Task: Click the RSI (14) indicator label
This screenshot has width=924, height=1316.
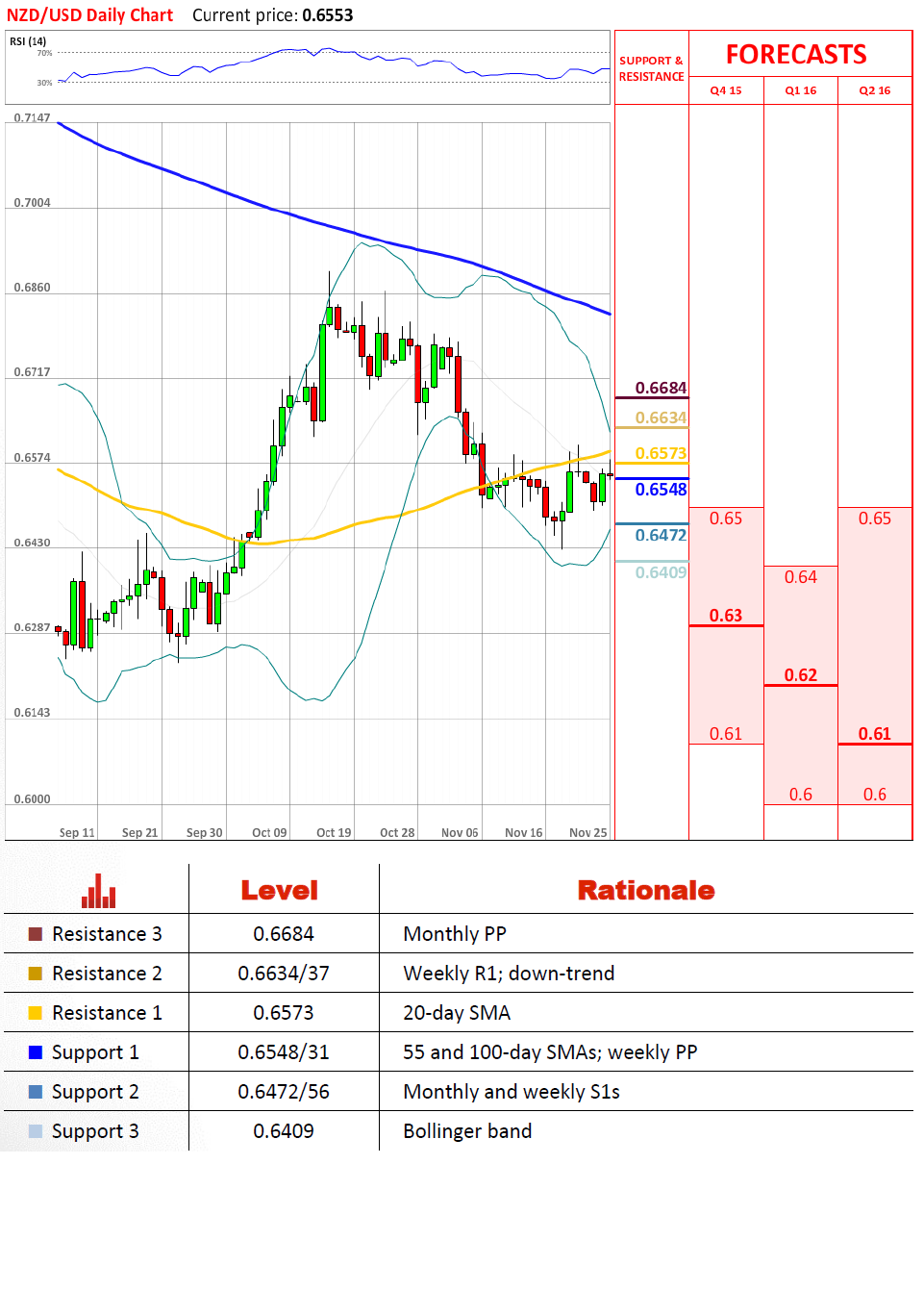Action: pyautogui.click(x=29, y=41)
